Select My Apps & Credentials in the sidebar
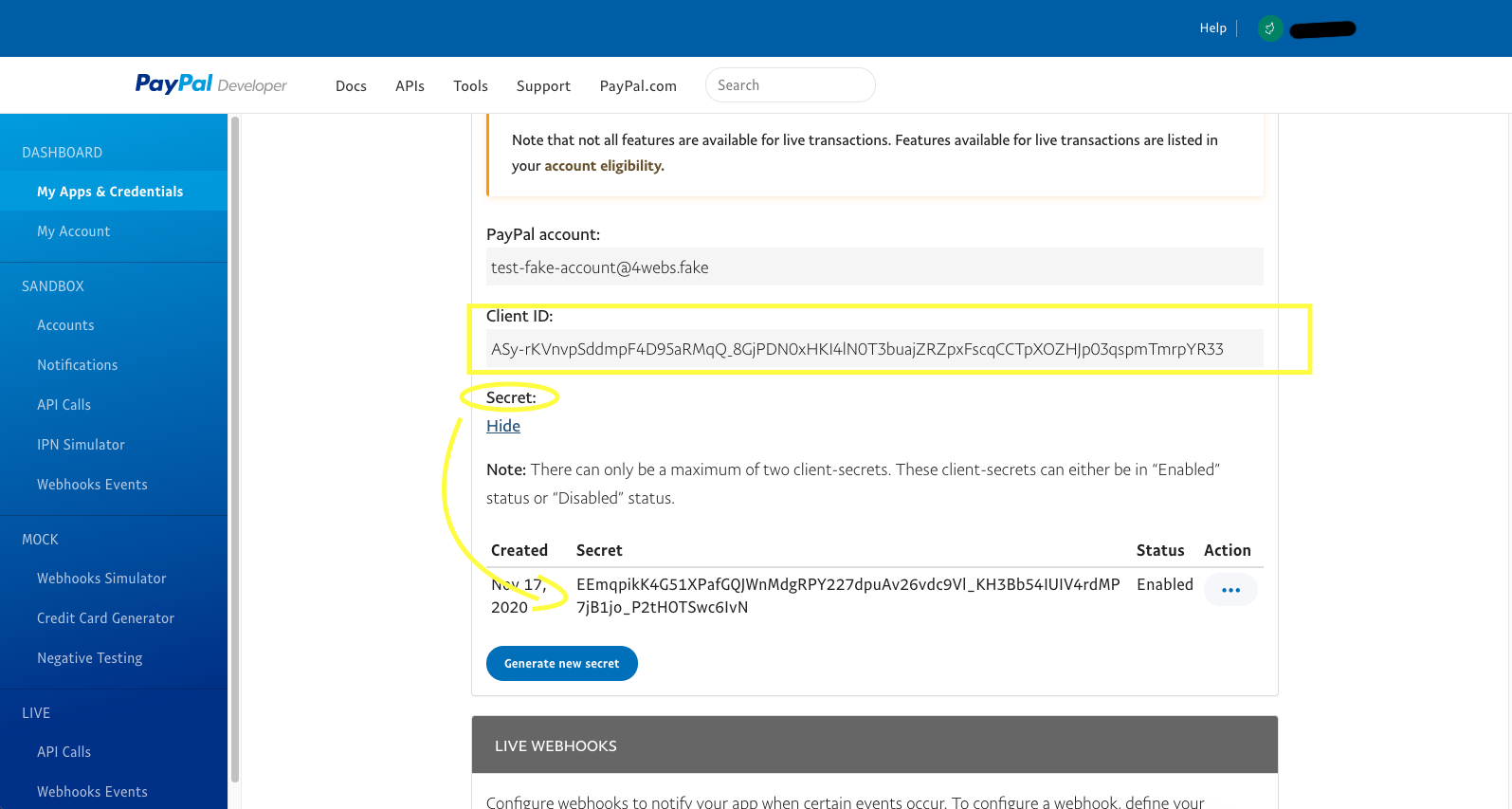The width and height of the screenshot is (1512, 809). coord(114,192)
